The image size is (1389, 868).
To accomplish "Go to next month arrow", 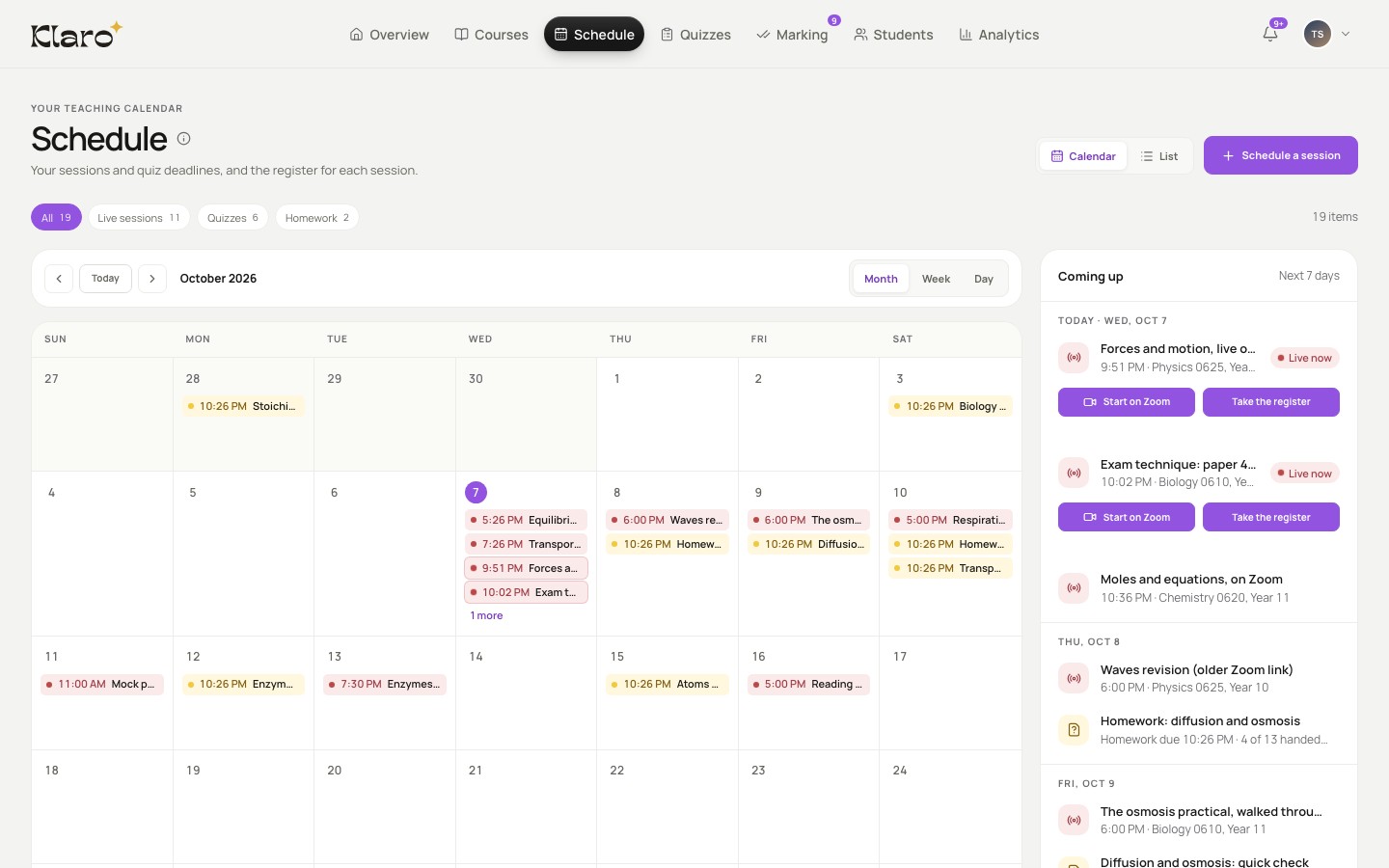I will tap(152, 279).
